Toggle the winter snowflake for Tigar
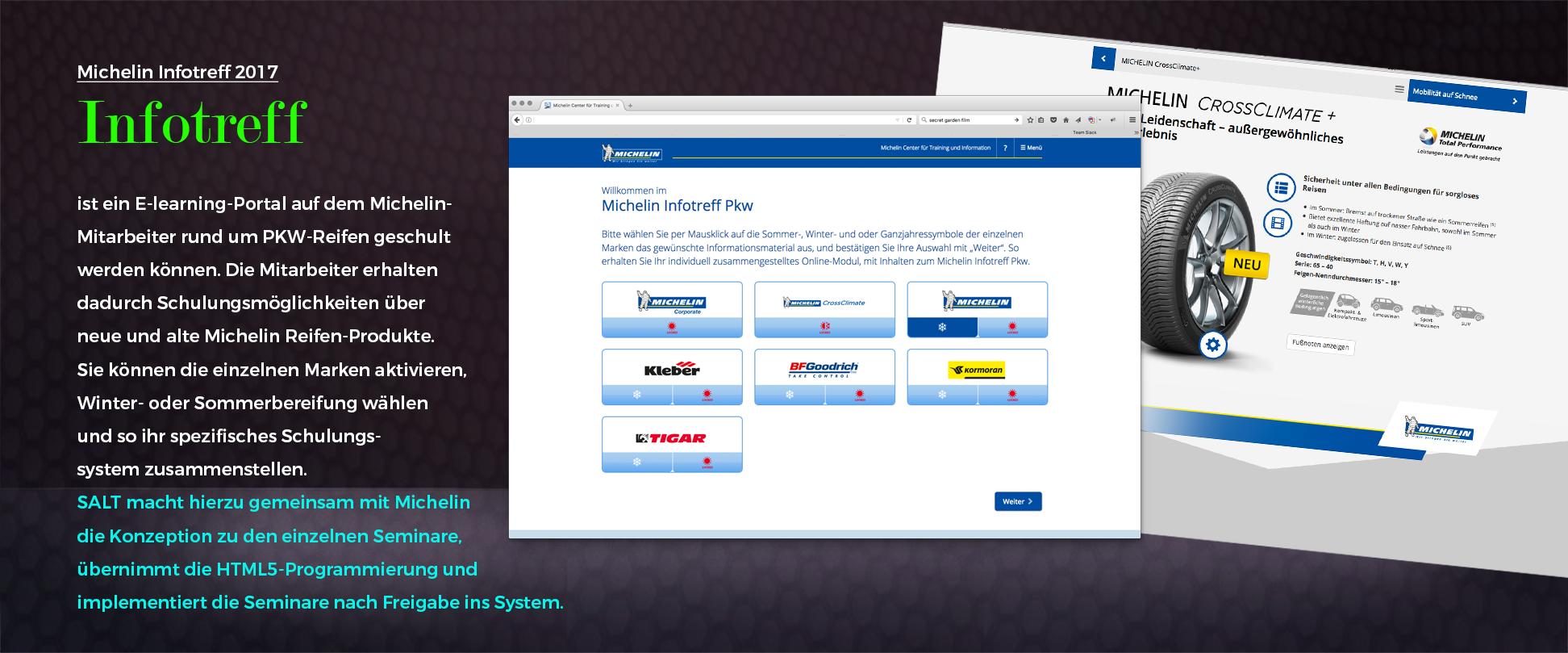 pyautogui.click(x=636, y=463)
